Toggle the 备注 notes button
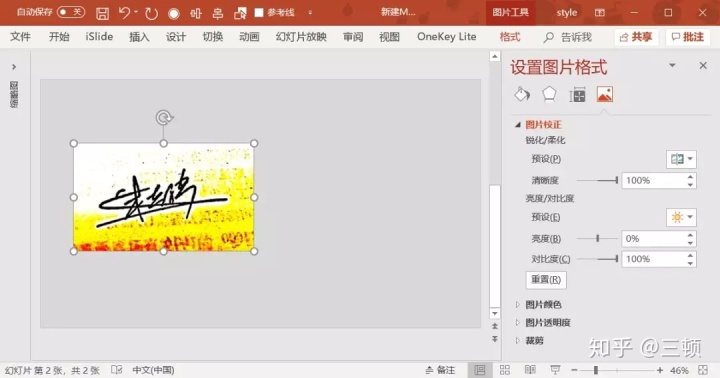 coord(440,370)
